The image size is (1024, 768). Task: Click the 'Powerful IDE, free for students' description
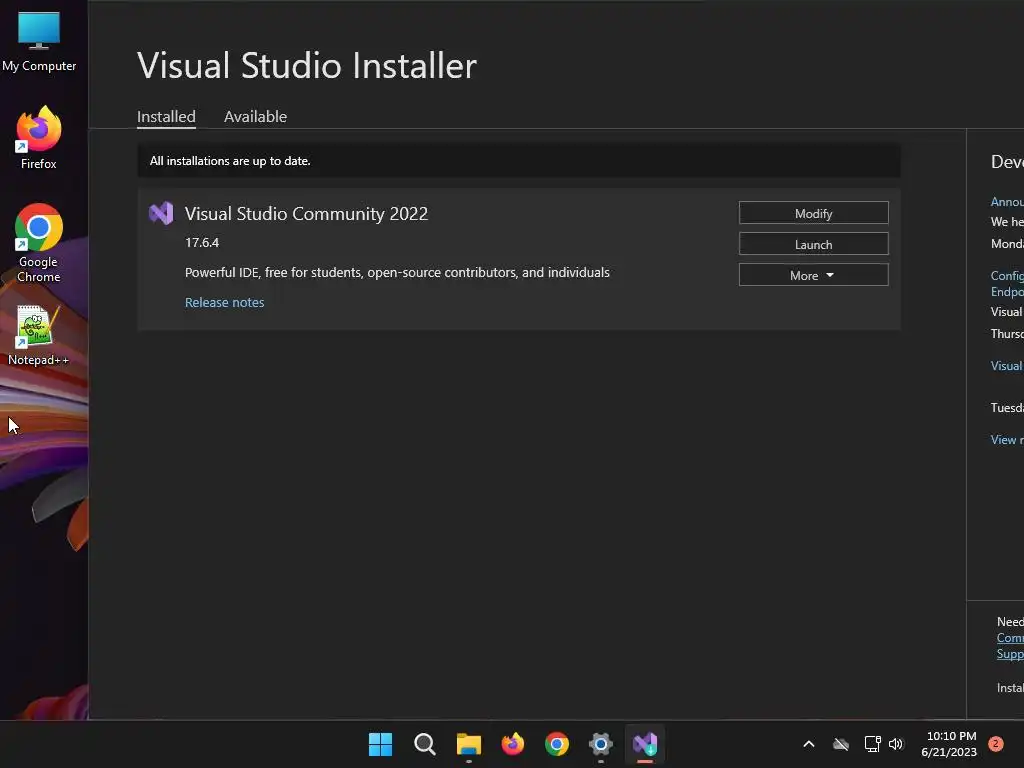click(x=397, y=272)
